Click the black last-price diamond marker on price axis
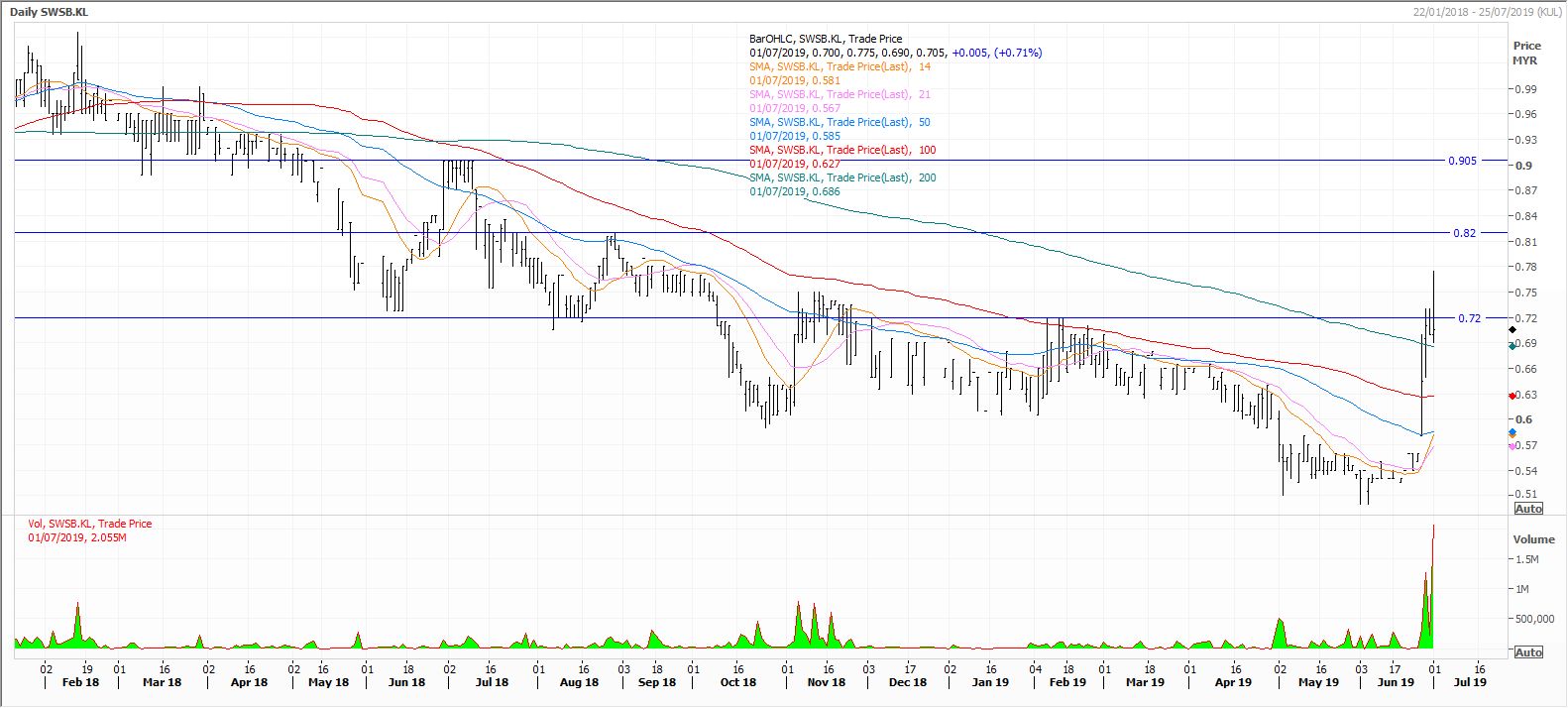The width and height of the screenshot is (1568, 708). [1512, 329]
